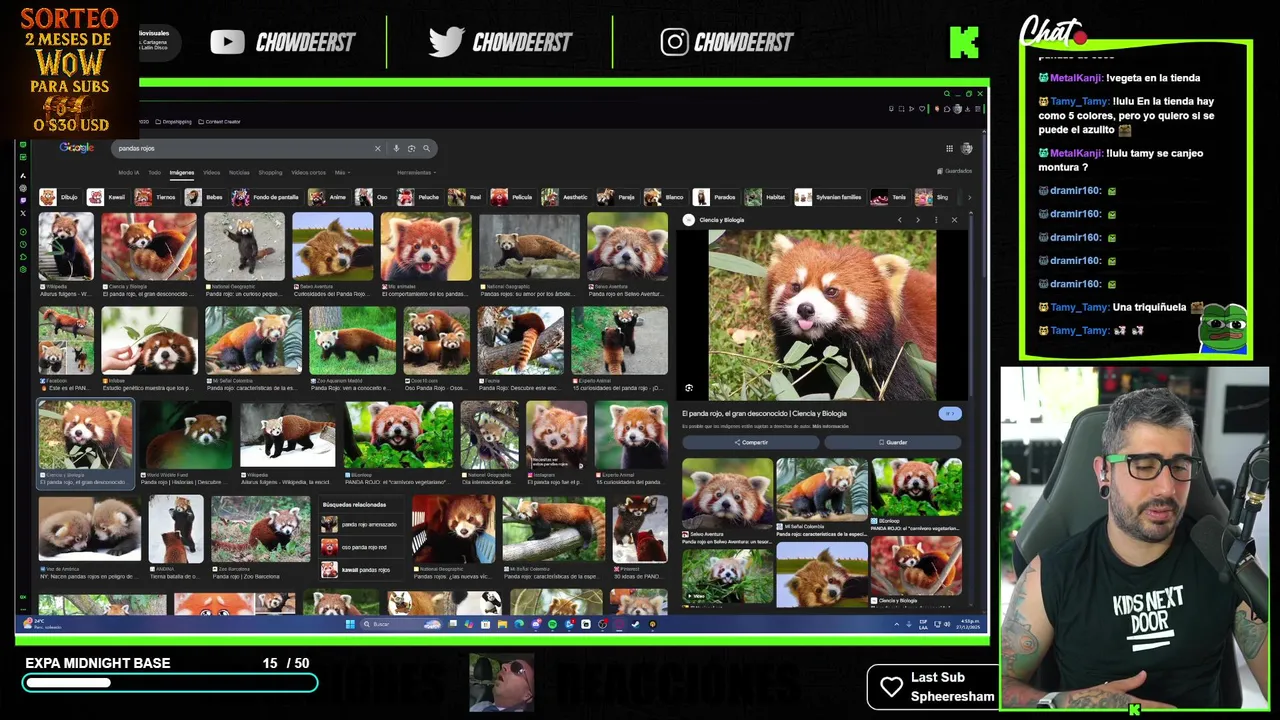Open the Google apps grid icon

(949, 148)
